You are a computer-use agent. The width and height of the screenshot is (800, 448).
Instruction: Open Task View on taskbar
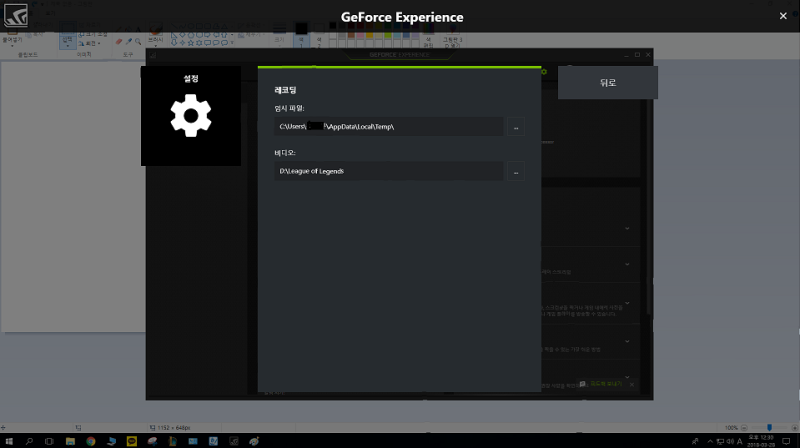(x=49, y=441)
